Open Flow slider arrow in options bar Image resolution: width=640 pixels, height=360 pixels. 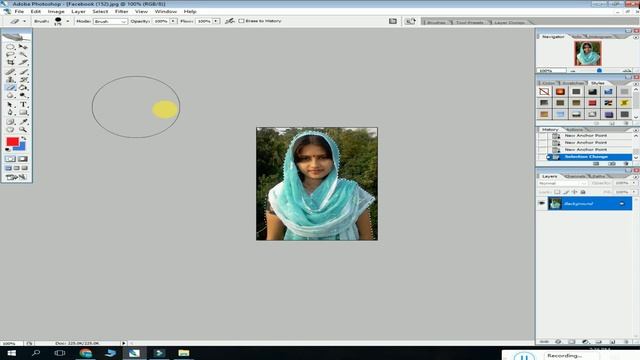click(x=216, y=21)
